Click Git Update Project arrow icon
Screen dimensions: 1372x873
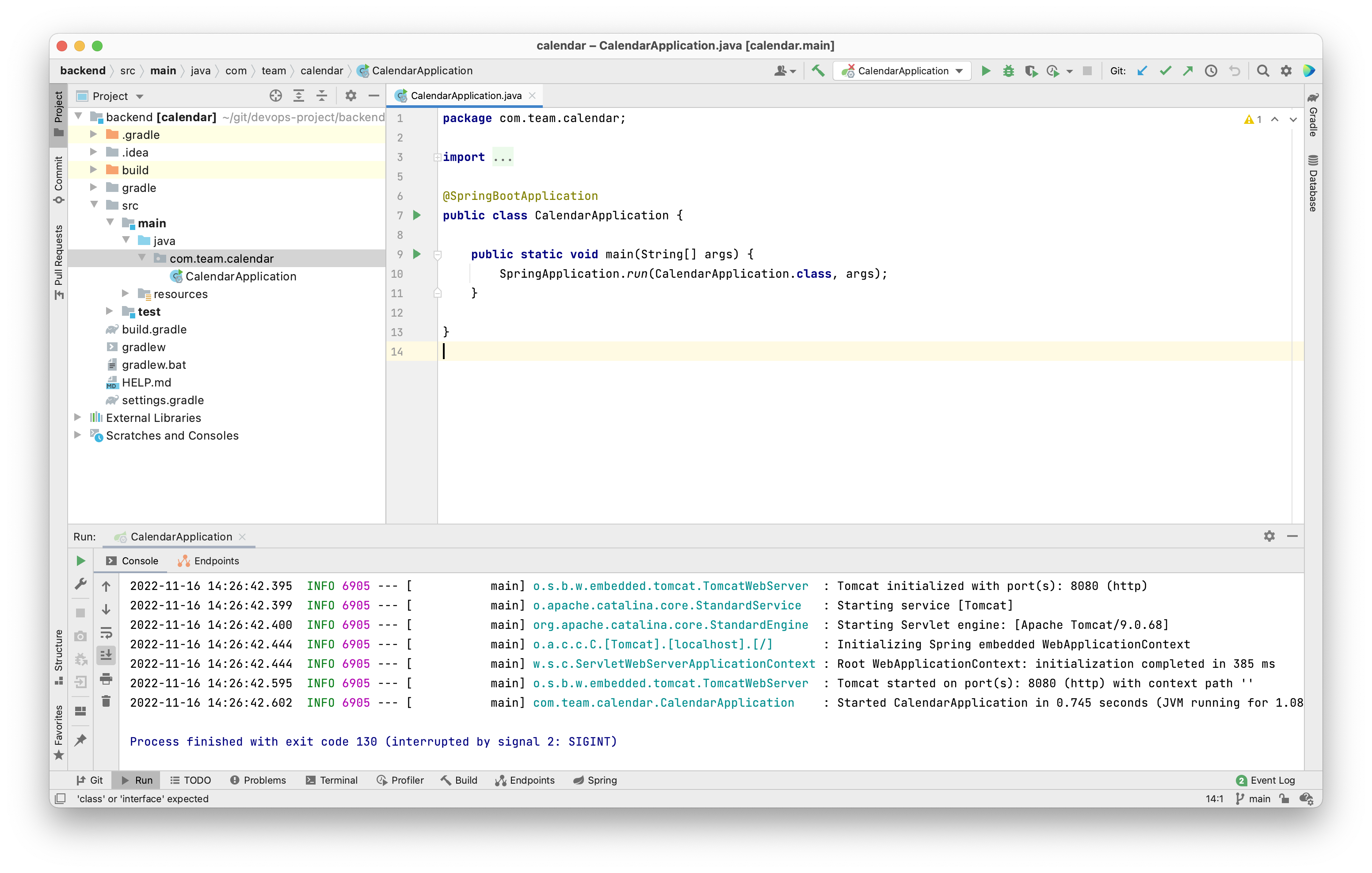coord(1142,71)
